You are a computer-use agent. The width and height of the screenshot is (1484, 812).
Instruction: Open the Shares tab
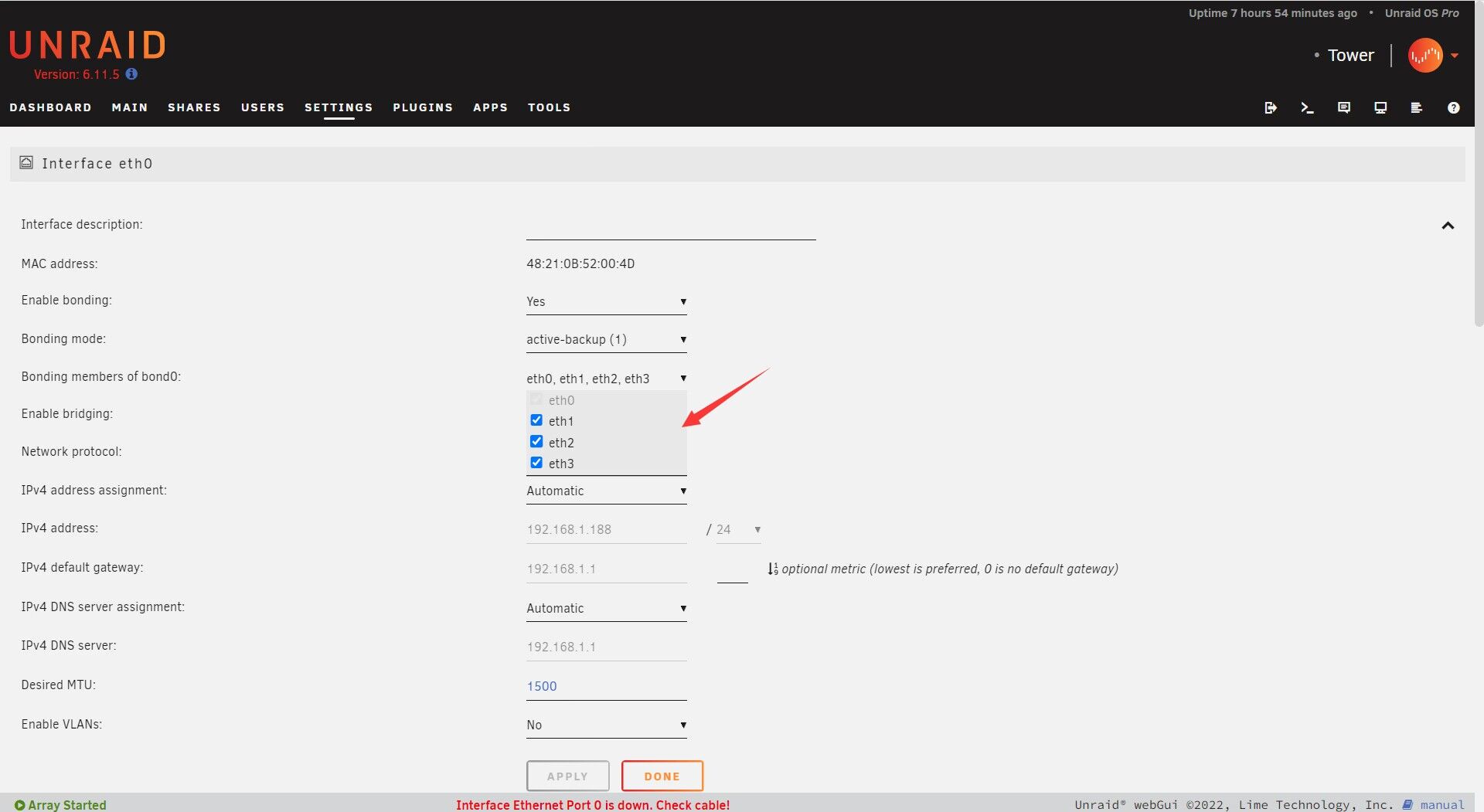pos(194,107)
